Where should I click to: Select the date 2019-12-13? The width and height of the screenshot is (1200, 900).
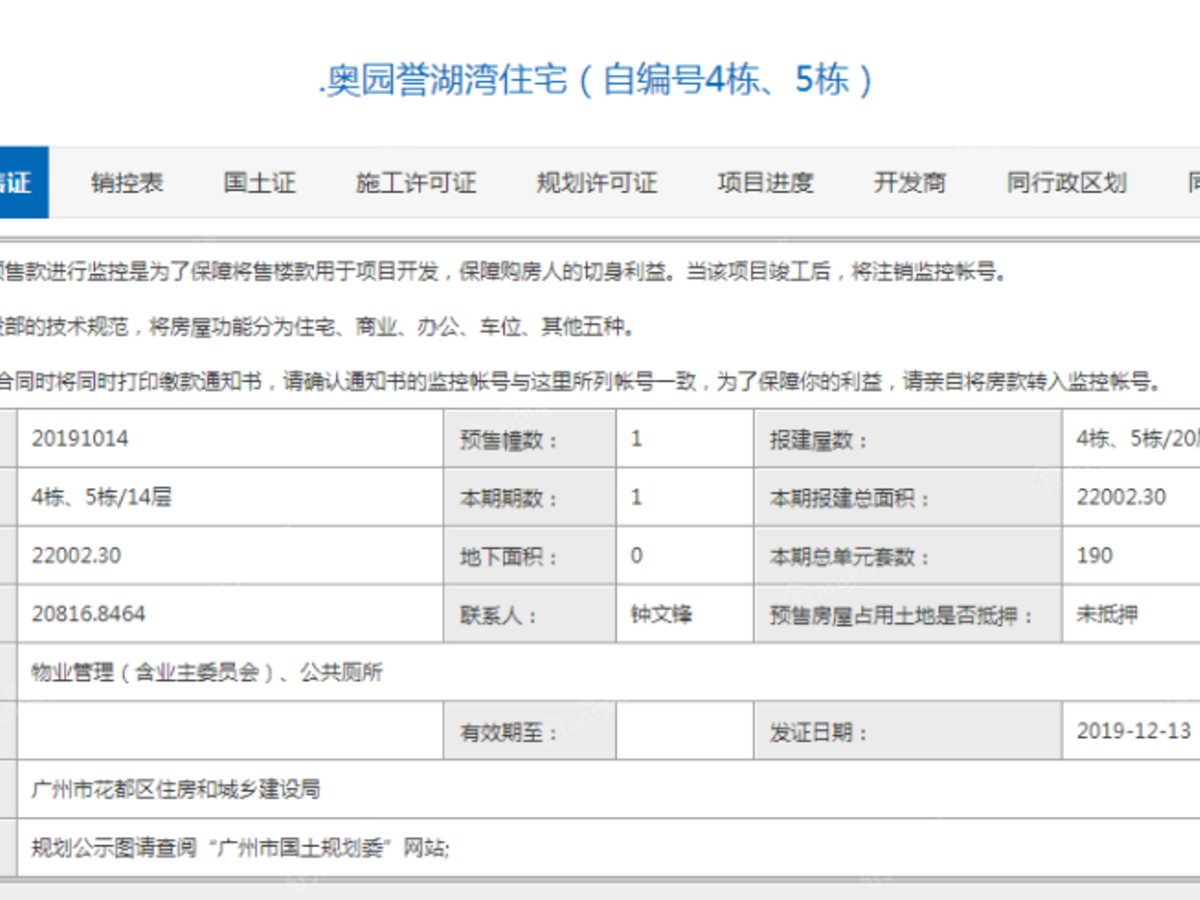(1134, 731)
